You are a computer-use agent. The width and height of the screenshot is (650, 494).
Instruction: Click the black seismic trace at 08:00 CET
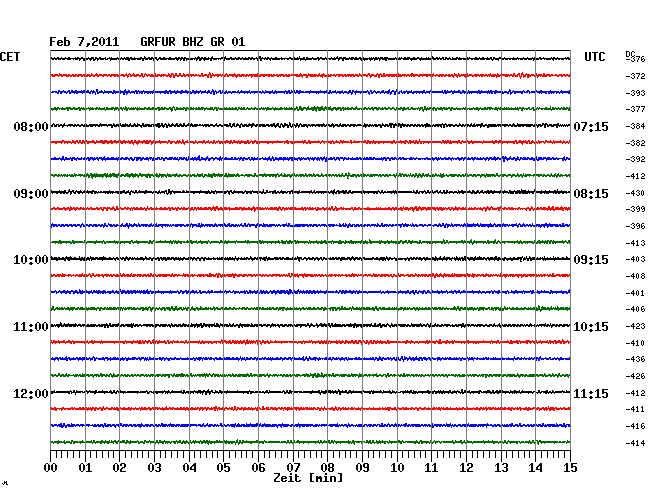[x=310, y=125]
